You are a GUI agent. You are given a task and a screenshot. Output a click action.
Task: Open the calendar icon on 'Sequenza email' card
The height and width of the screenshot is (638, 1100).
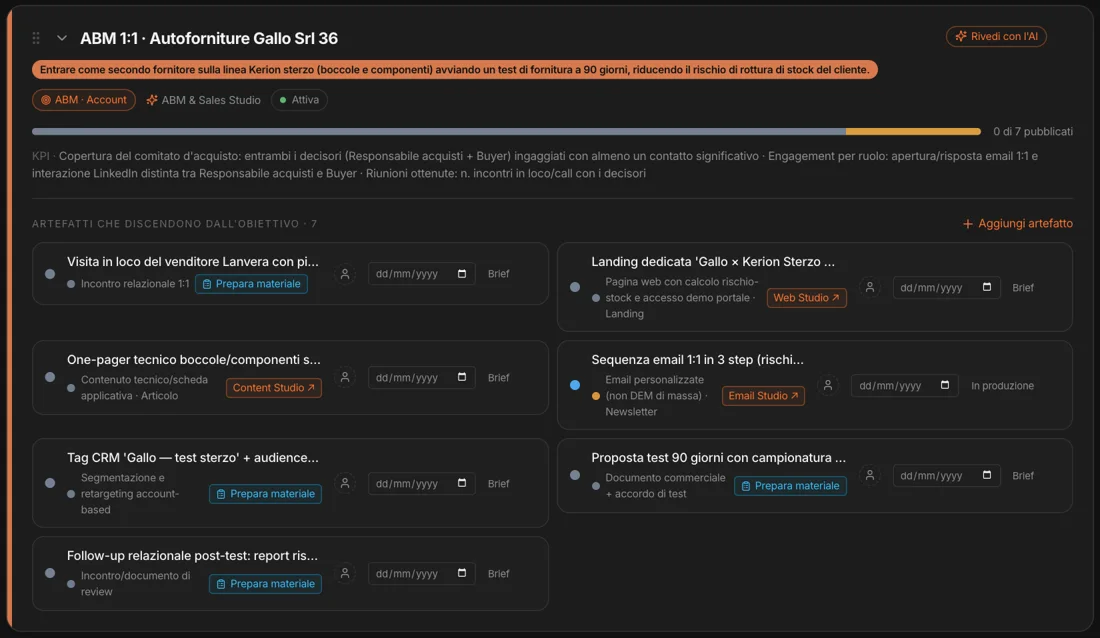tap(944, 385)
